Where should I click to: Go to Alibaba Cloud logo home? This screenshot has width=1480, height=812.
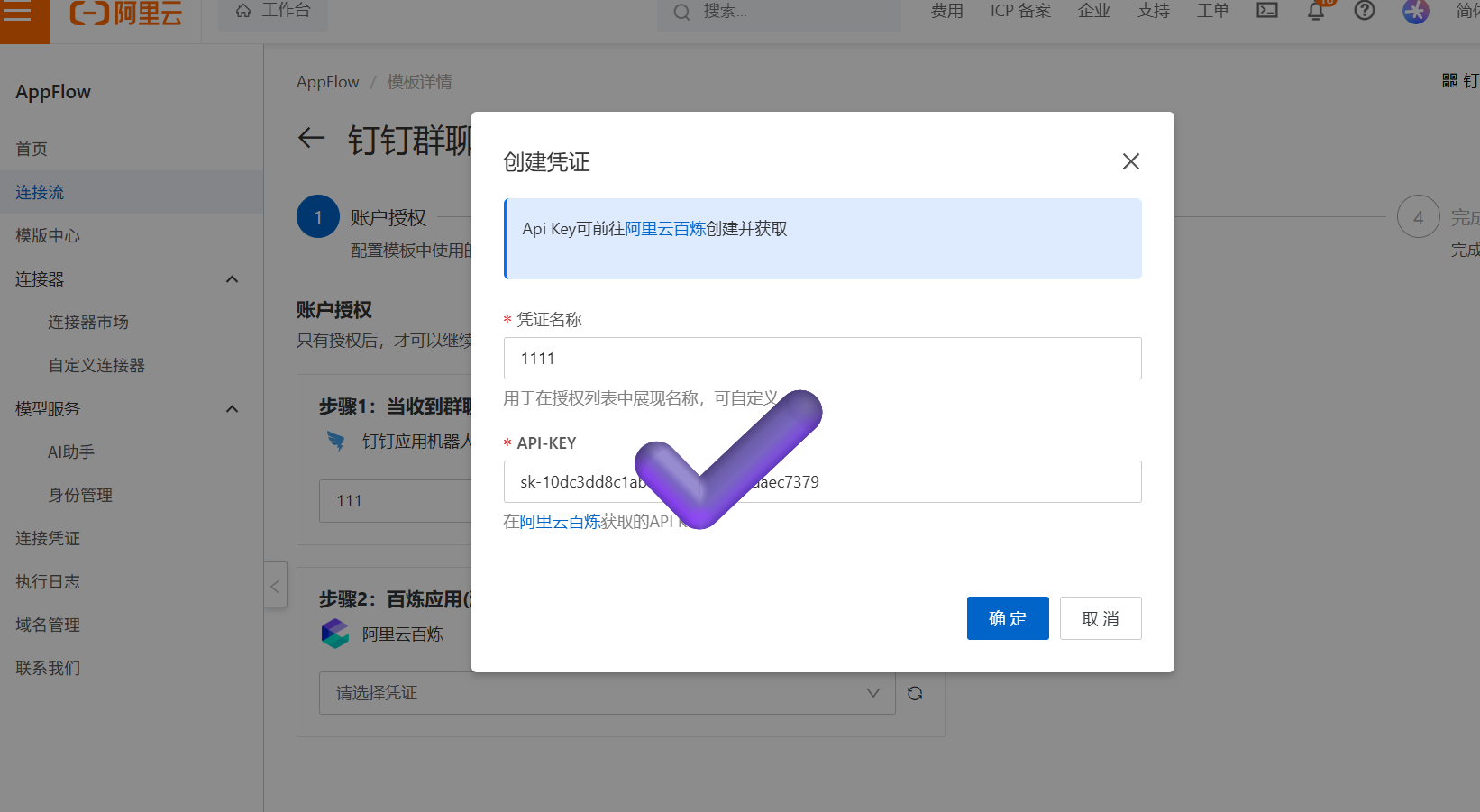point(126,13)
